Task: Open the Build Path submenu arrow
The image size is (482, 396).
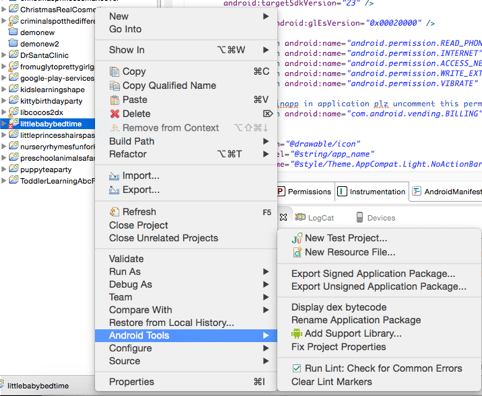Action: 266,141
